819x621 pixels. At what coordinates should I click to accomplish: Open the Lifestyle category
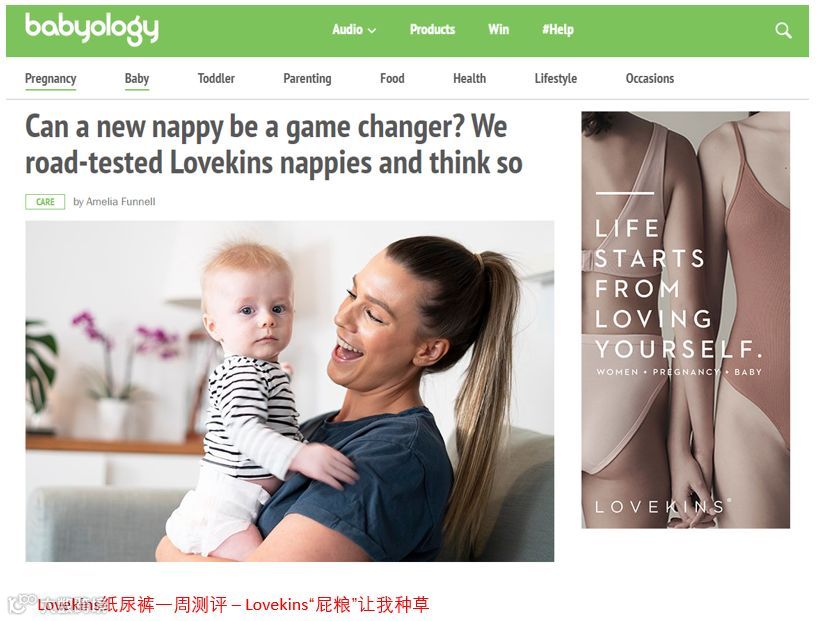(556, 79)
